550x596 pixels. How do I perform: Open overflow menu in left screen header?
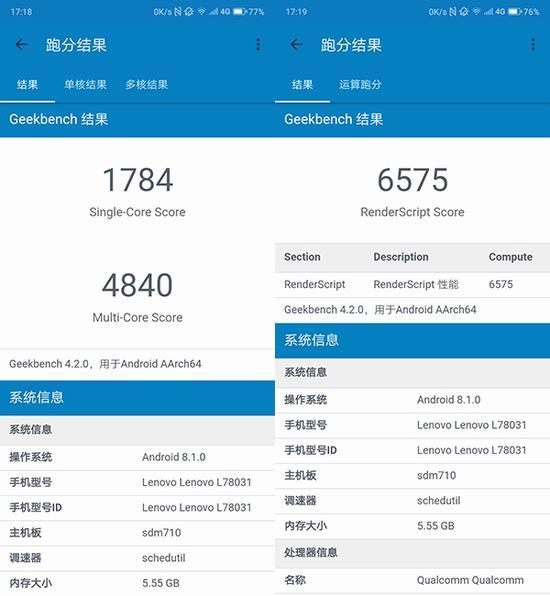258,44
